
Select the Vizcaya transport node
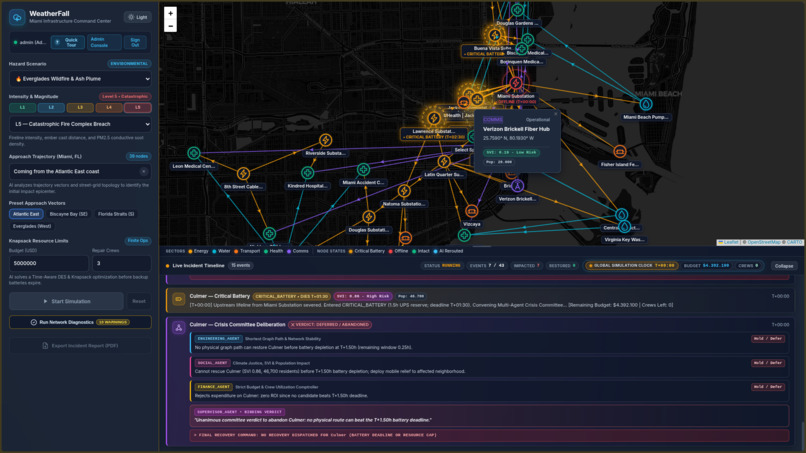click(x=471, y=211)
